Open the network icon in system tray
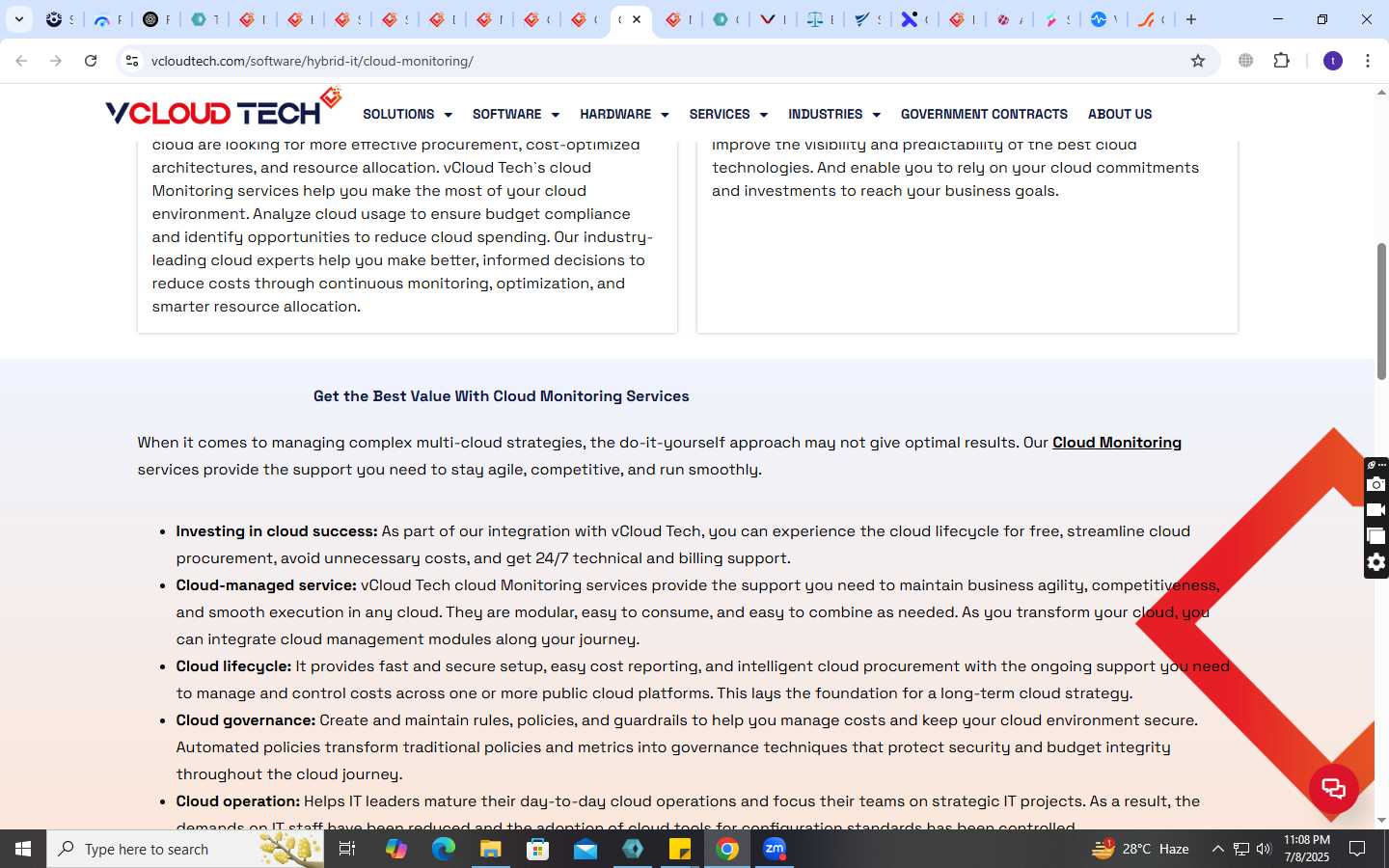This screenshot has width=1389, height=868. coord(1241,849)
